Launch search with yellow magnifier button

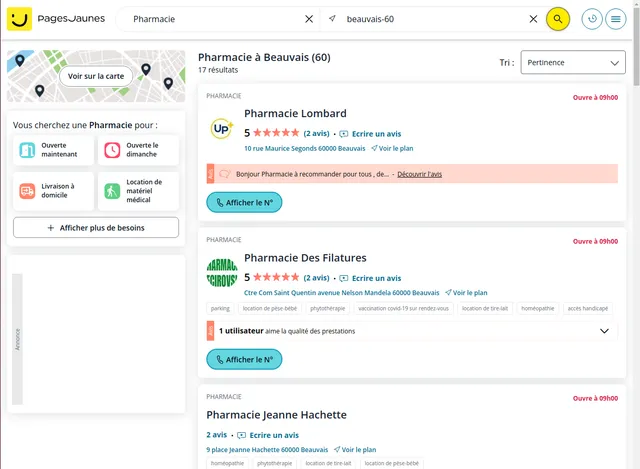558,19
